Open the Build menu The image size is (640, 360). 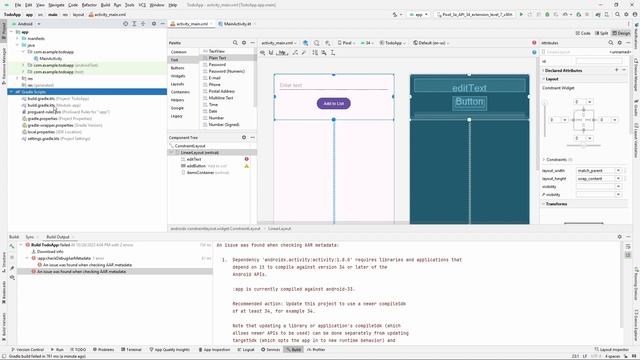click(x=105, y=5)
